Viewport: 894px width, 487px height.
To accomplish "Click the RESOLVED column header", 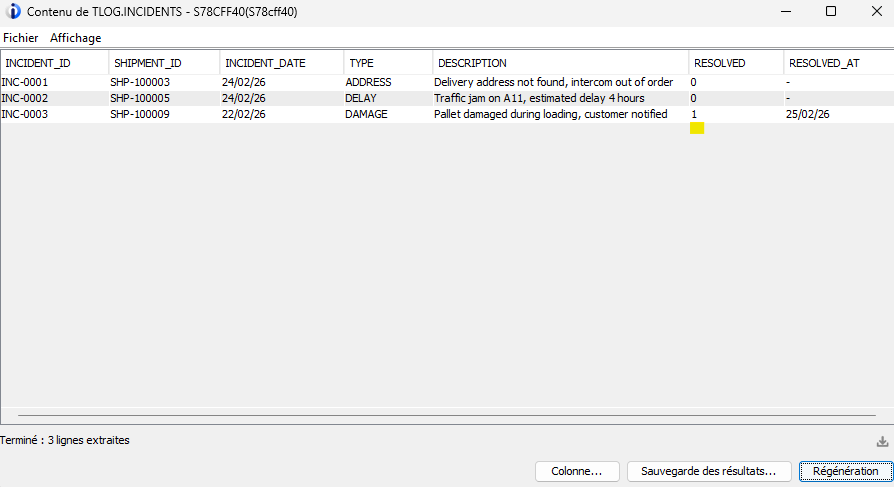I will 736,63.
